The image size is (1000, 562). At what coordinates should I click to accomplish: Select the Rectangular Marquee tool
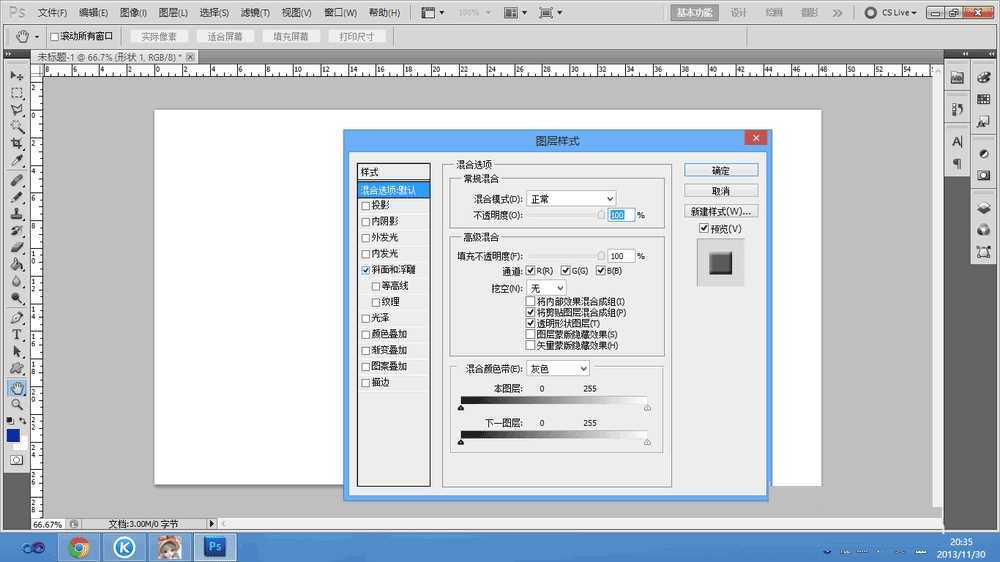click(x=17, y=93)
